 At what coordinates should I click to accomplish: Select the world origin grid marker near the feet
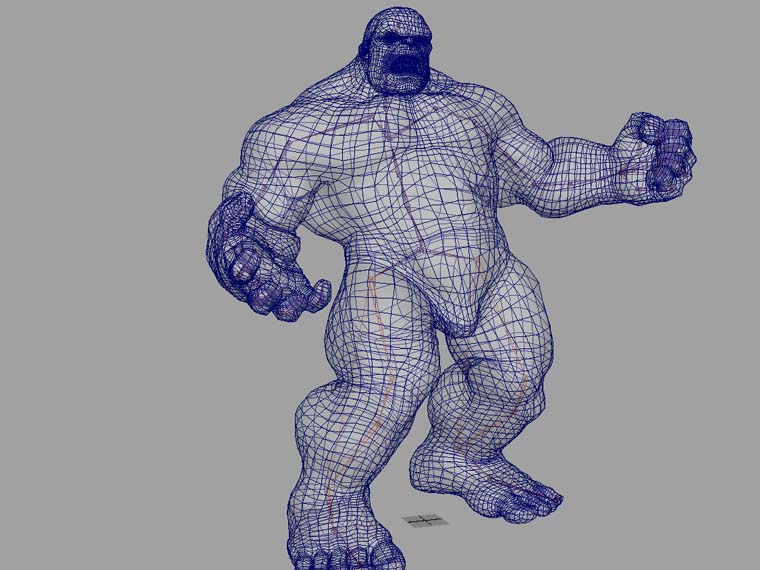[x=425, y=521]
